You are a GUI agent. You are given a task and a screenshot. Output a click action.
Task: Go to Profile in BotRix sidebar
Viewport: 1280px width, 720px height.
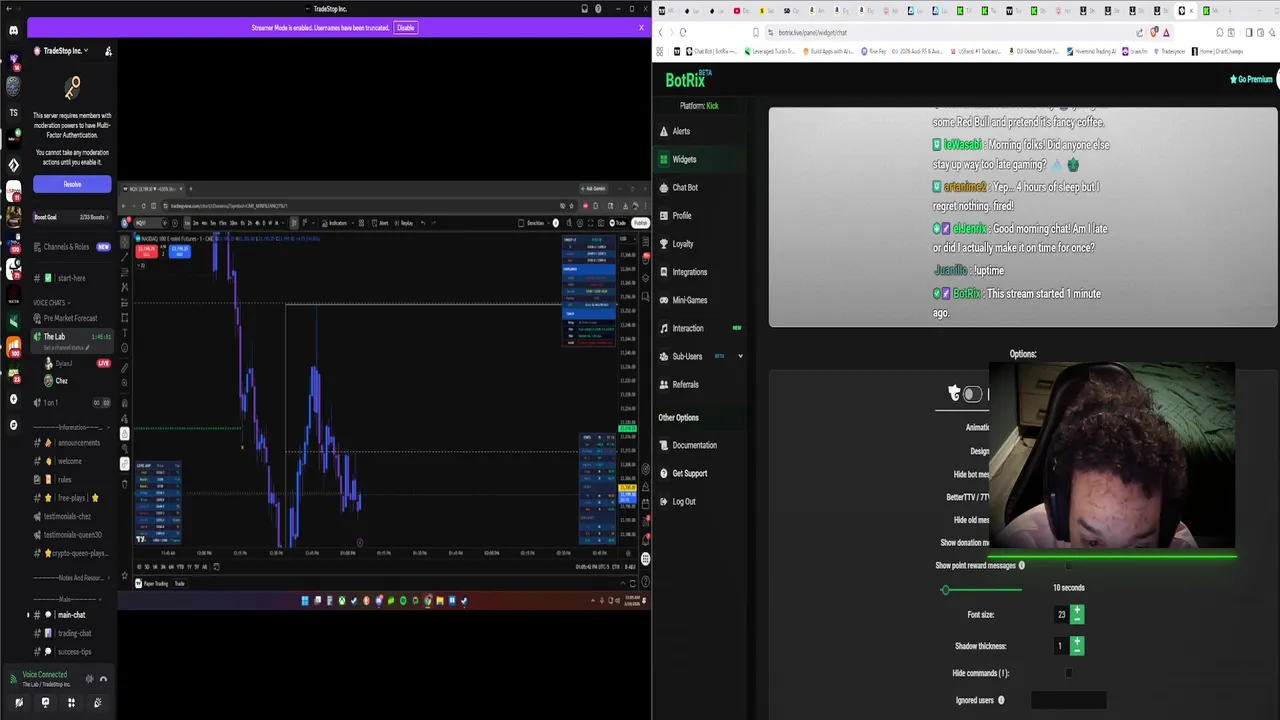(681, 215)
